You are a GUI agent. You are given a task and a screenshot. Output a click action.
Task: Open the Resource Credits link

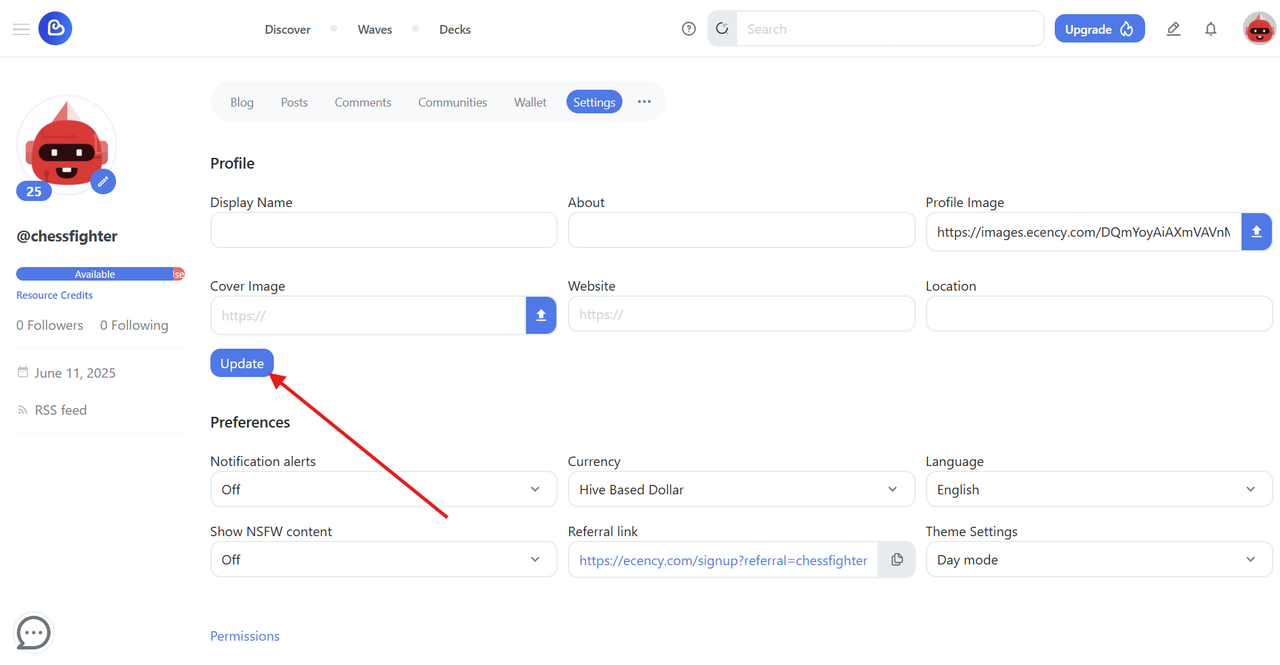pos(54,295)
